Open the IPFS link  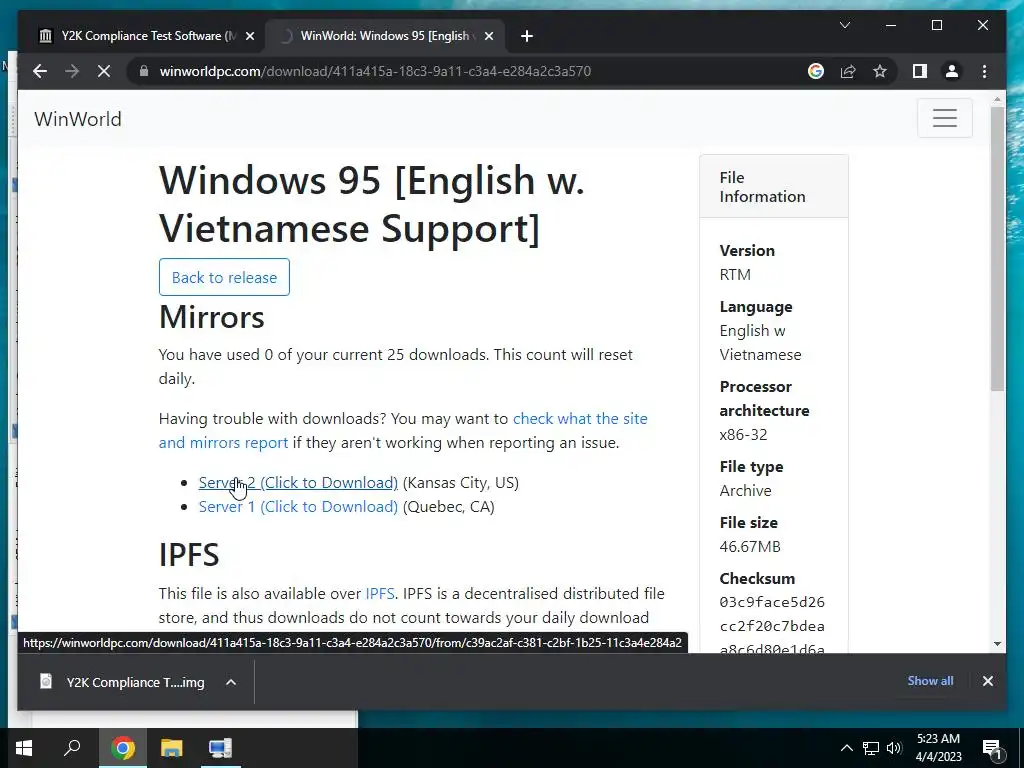click(x=379, y=594)
